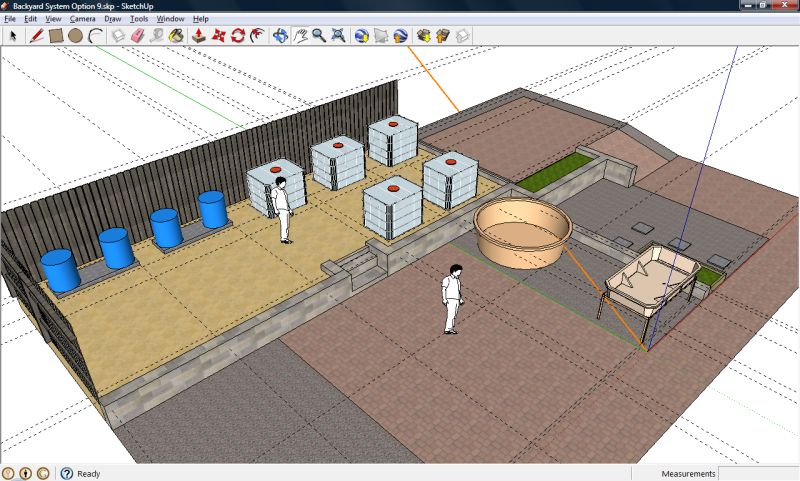Viewport: 800px width, 481px height.
Task: Choose the Rectangle drawing tool
Action: point(56,36)
